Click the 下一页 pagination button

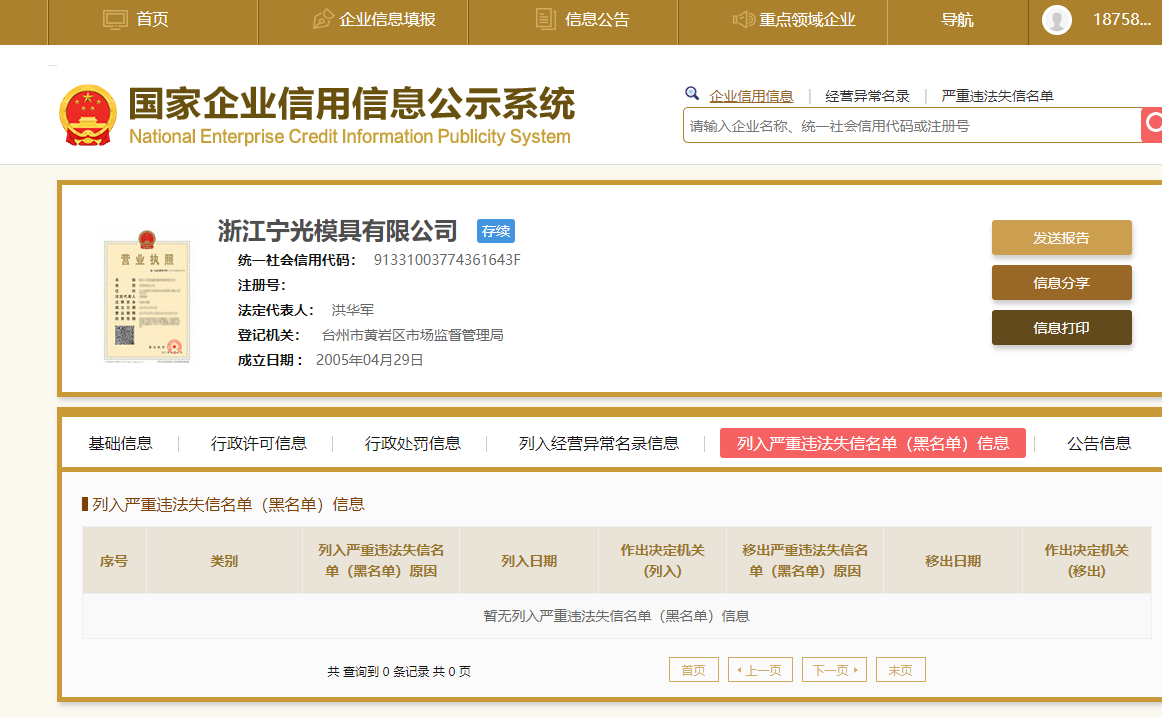pos(834,670)
